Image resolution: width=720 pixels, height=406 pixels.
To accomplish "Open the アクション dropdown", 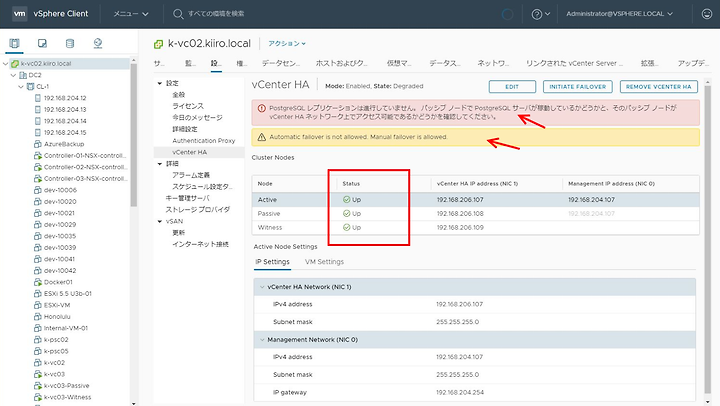I will click(287, 43).
